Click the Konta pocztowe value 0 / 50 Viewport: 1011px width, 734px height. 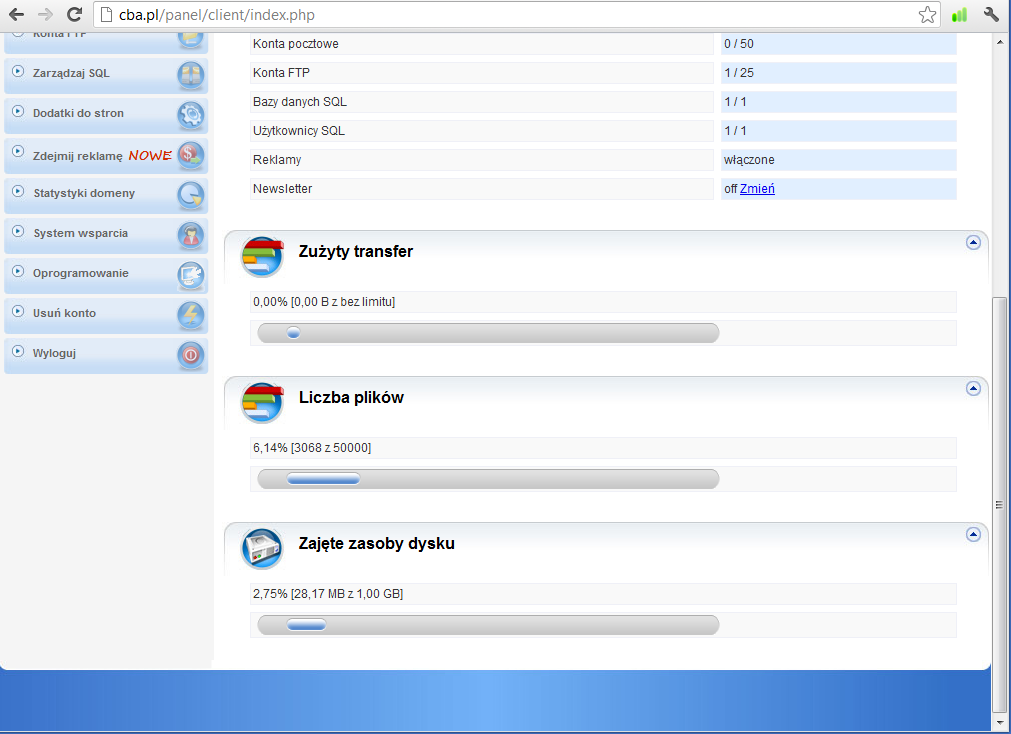click(x=739, y=44)
